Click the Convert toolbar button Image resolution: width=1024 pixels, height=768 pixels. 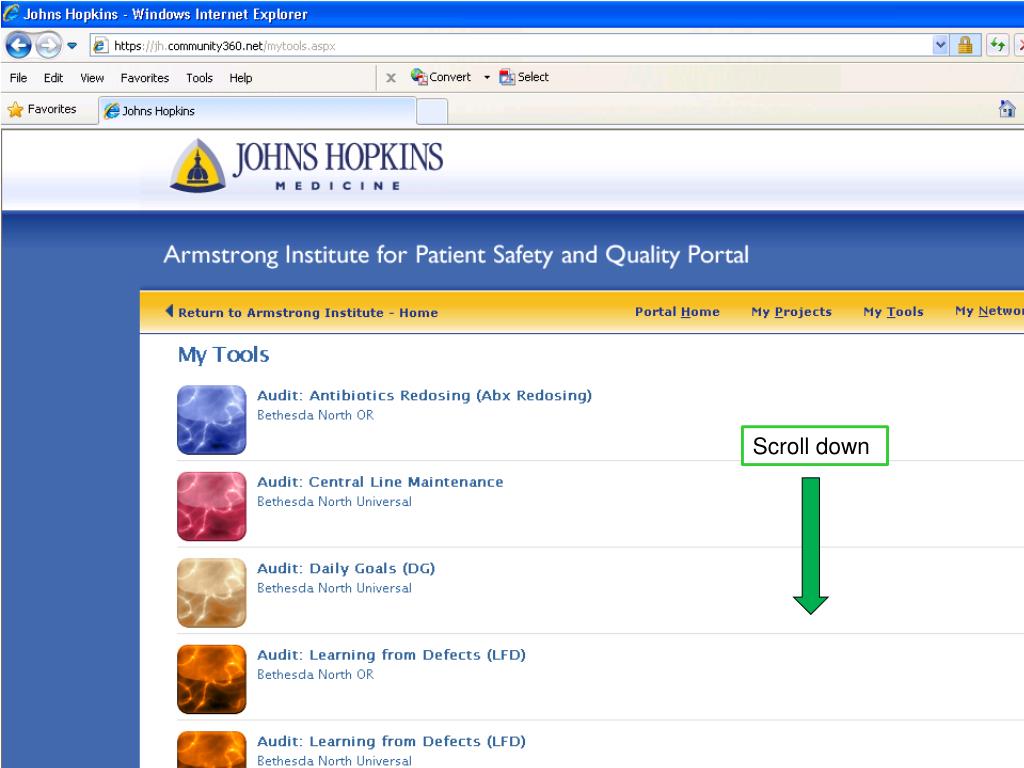coord(441,76)
